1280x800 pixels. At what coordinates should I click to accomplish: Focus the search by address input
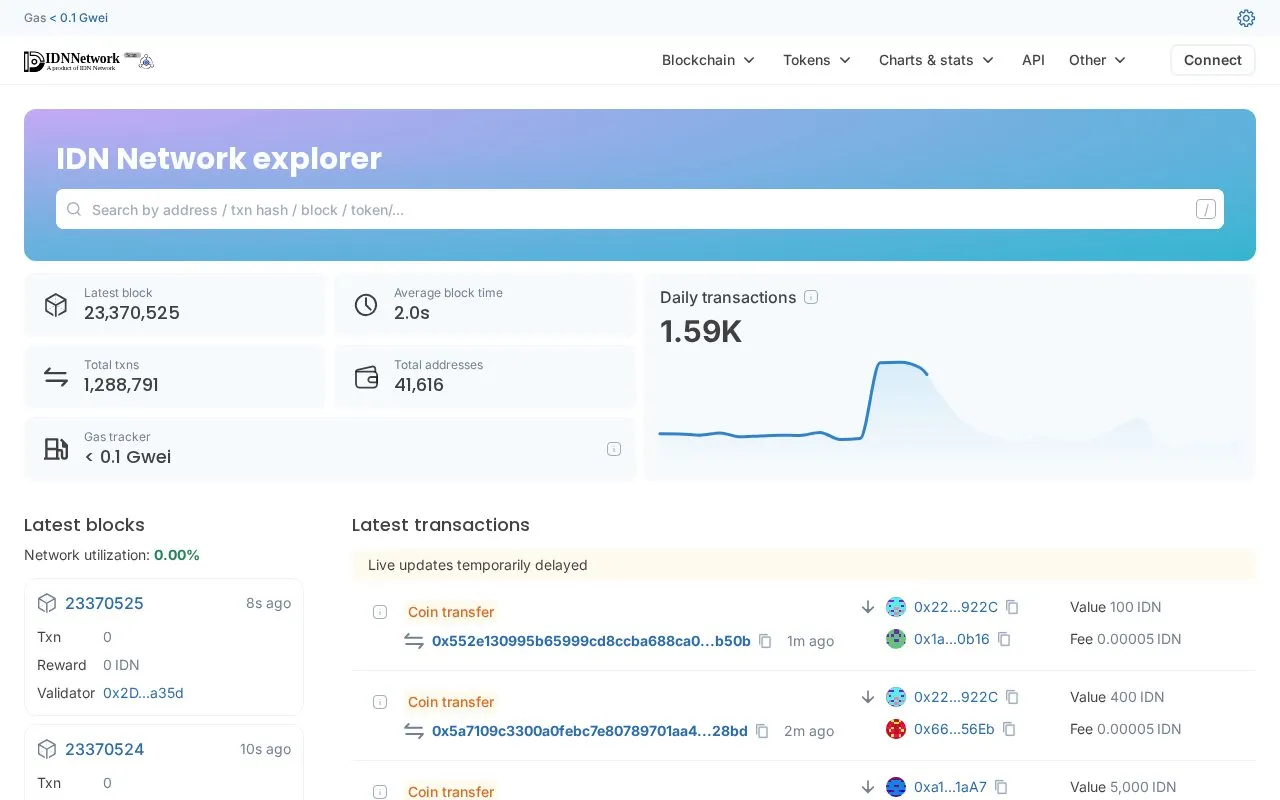[640, 209]
